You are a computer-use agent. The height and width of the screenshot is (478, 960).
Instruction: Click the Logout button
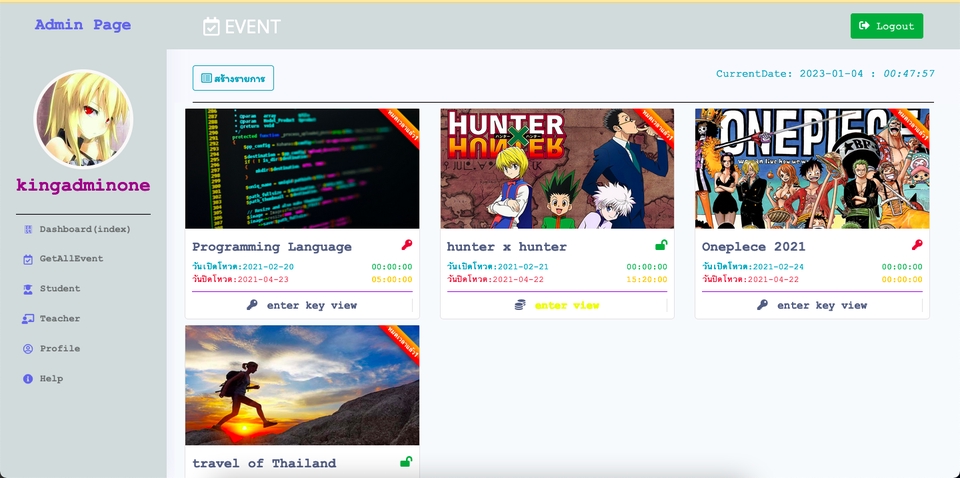click(887, 26)
